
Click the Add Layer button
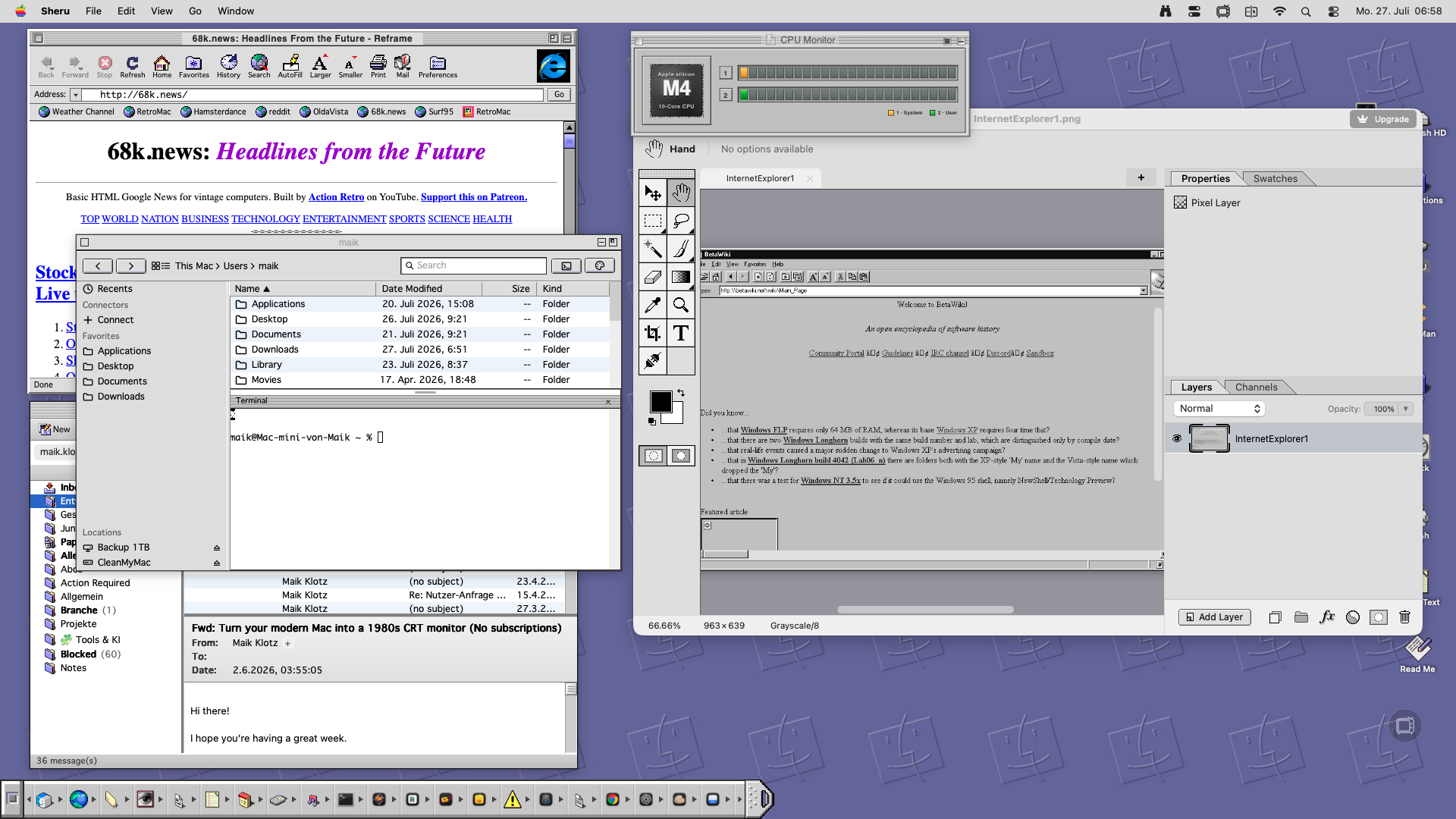[1214, 617]
